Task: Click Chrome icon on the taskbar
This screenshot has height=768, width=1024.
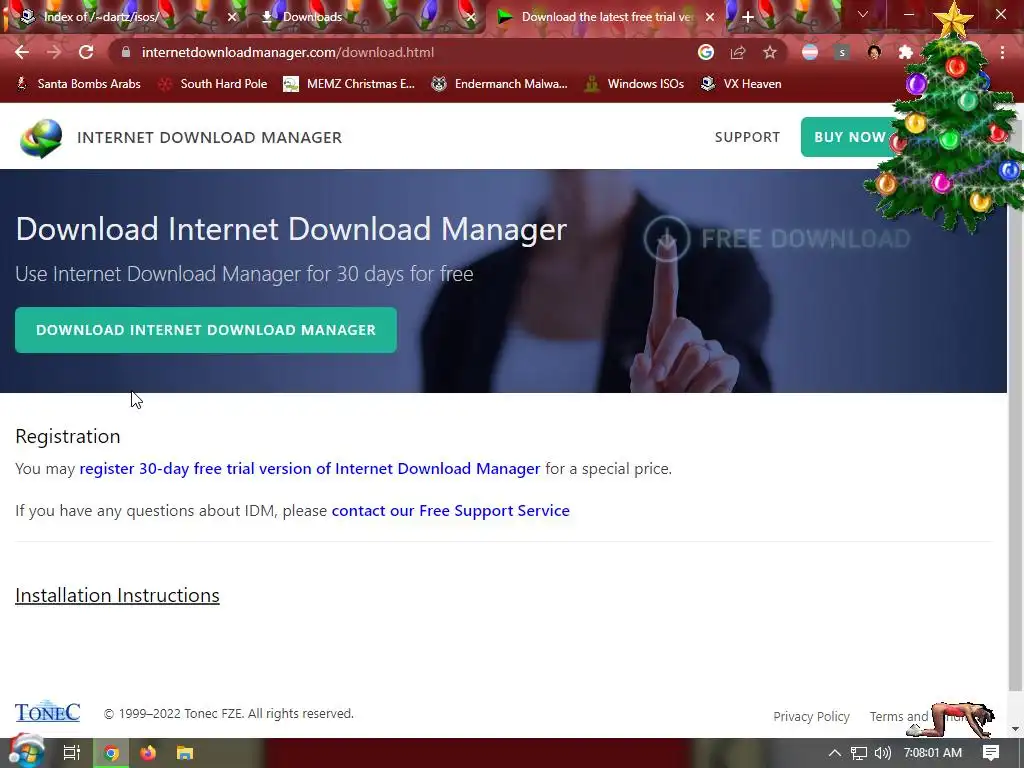Action: 111,753
